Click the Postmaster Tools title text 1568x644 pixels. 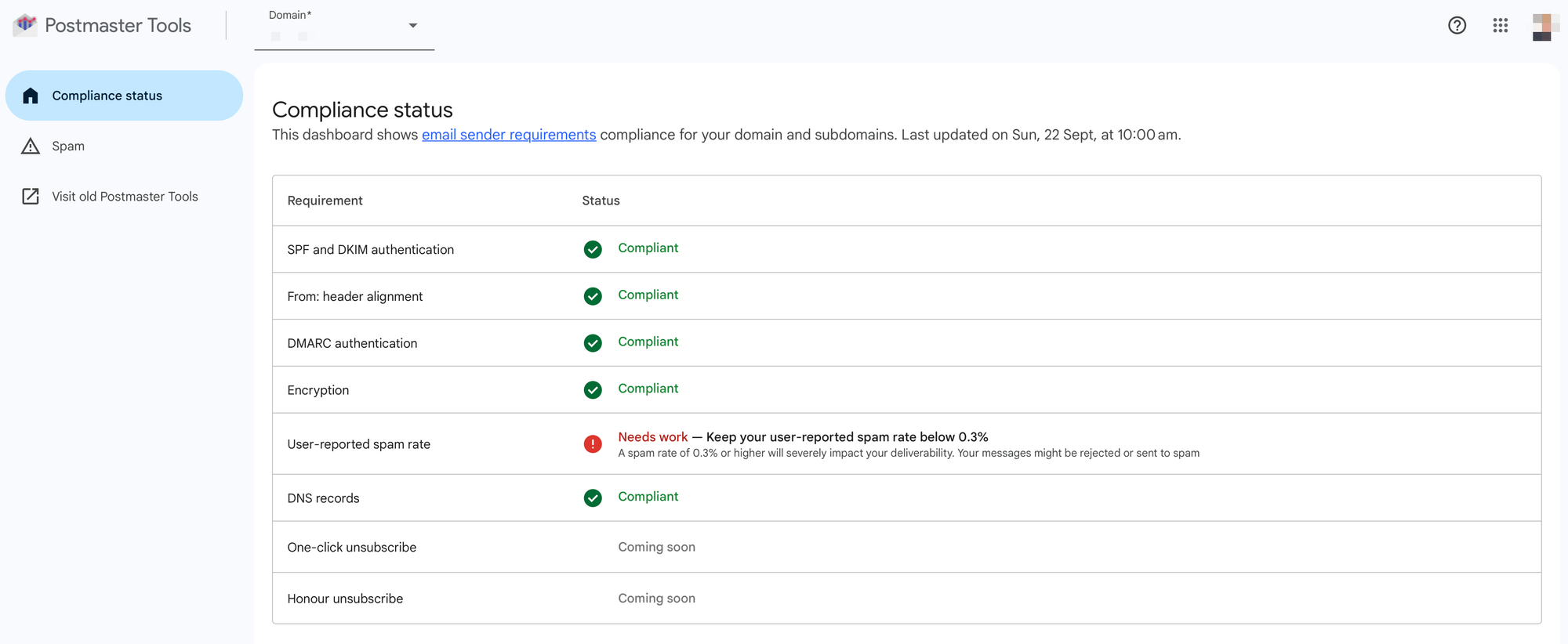118,25
